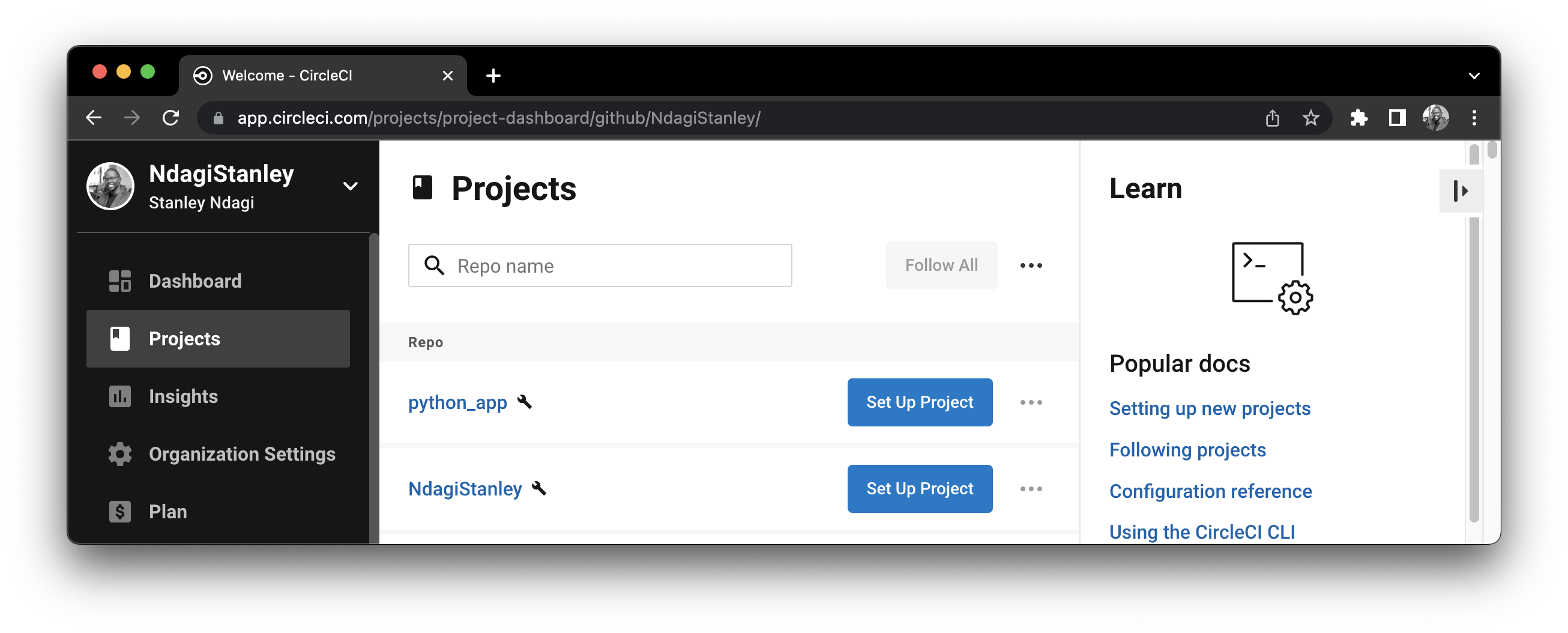Click the wrench icon beside python_app
Screen dimensions: 1568x633
[x=525, y=402]
